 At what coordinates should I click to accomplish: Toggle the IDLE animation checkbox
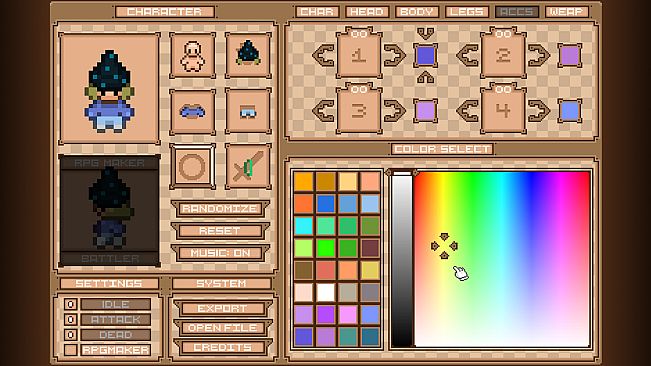click(71, 304)
